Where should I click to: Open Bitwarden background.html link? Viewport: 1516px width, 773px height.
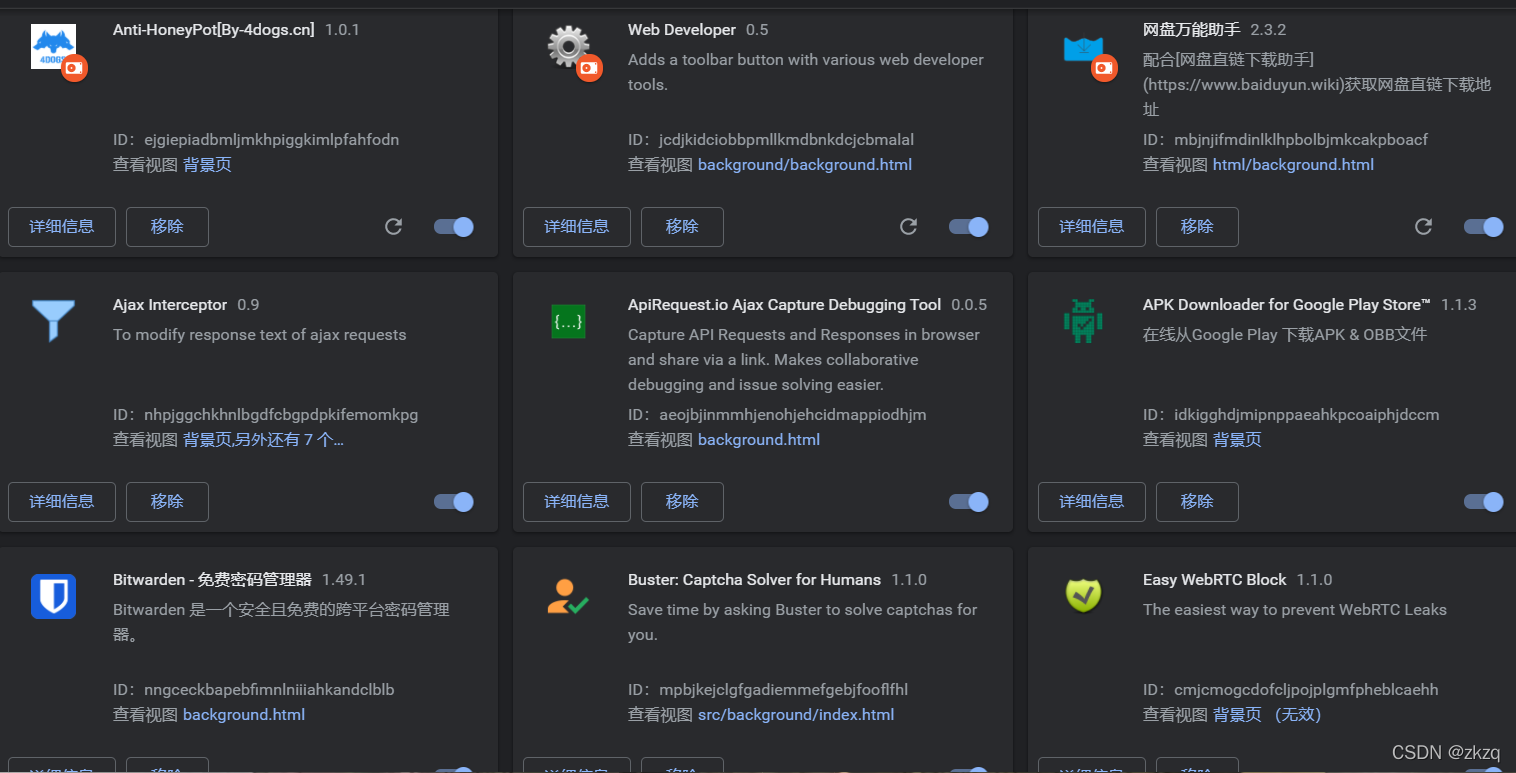244,715
